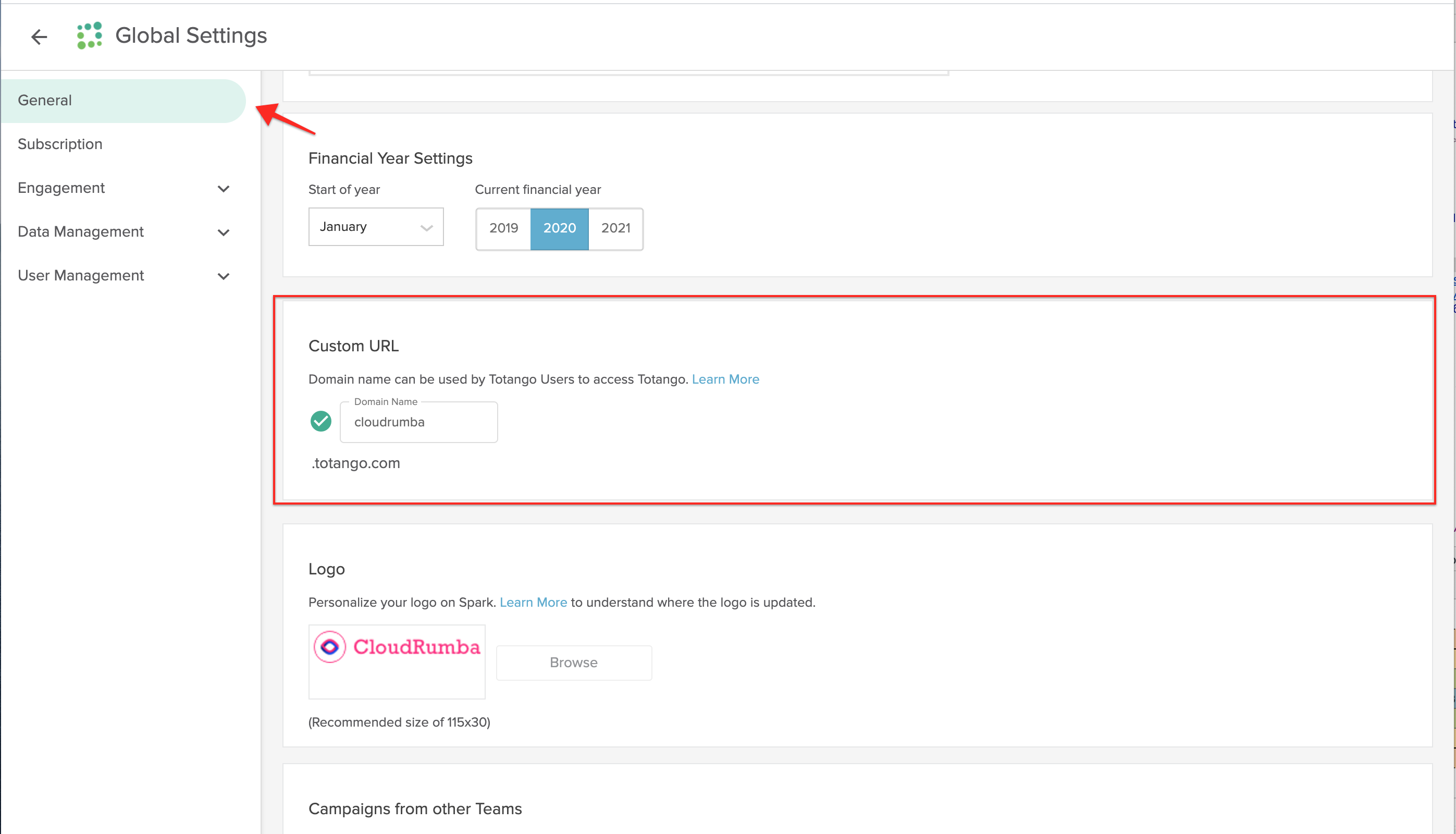
Task: Click the Logo section heading
Action: click(326, 569)
